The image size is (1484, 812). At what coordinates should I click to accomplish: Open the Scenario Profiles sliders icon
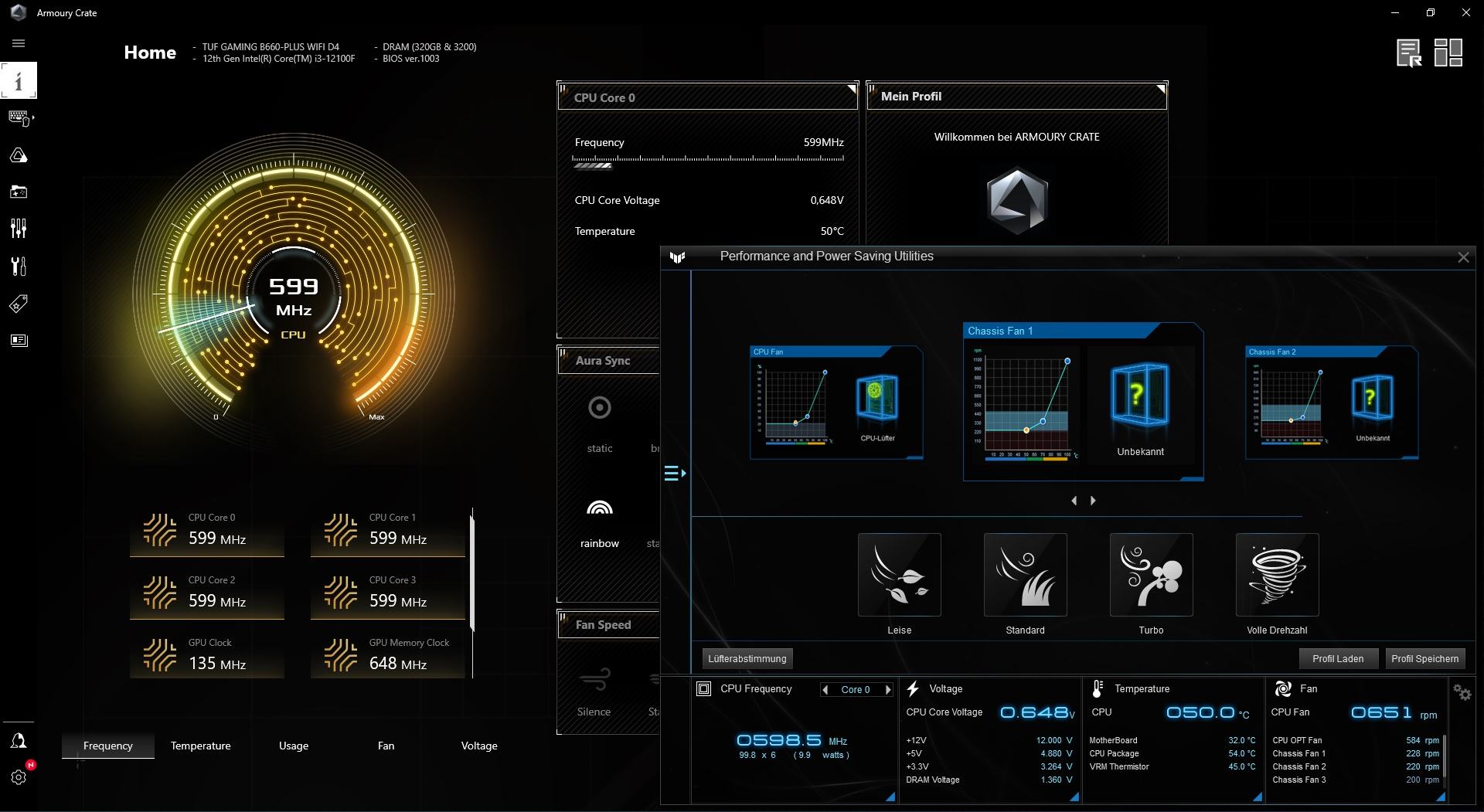pyautogui.click(x=19, y=229)
